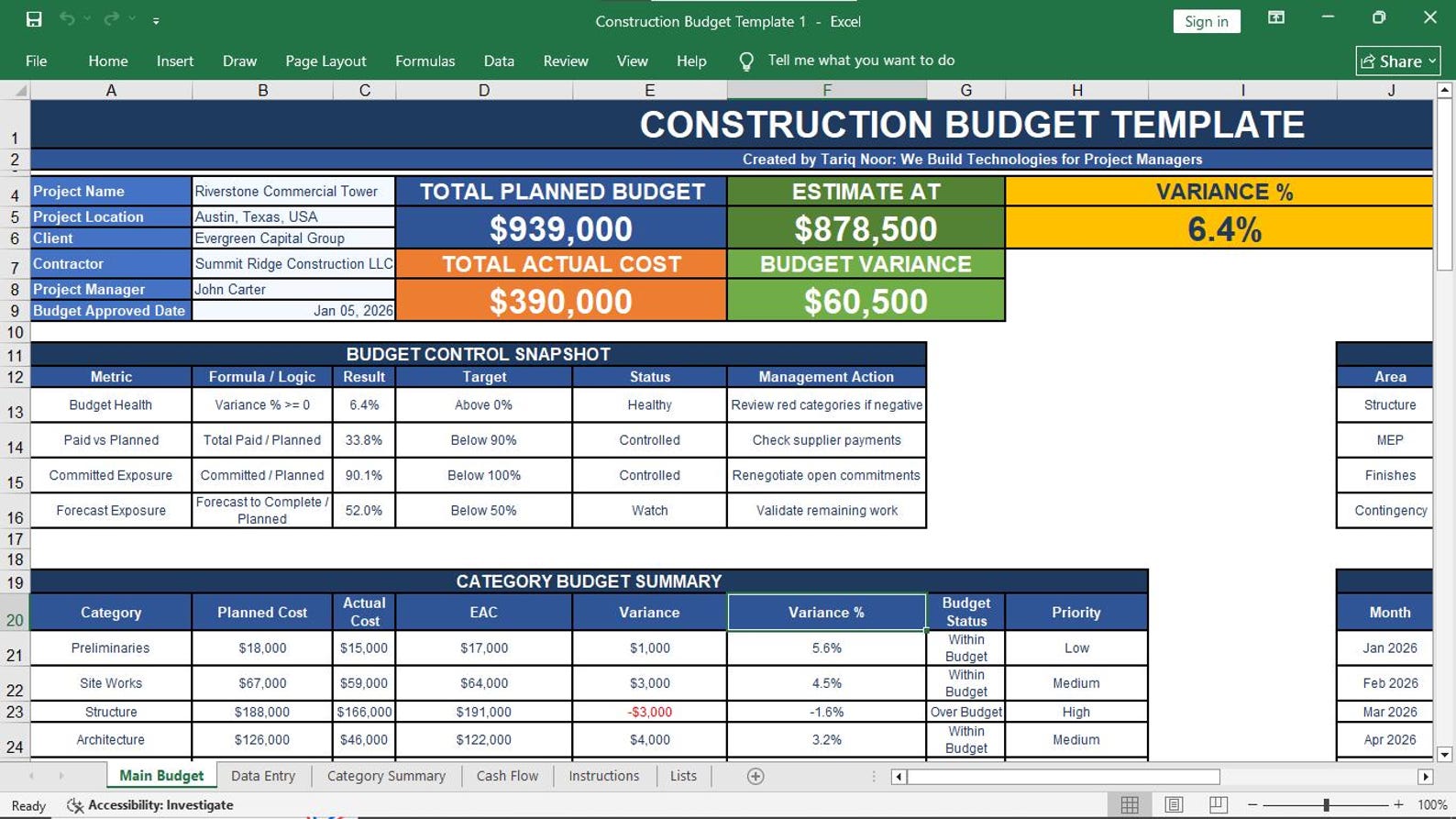Switch to Normal view icon
The height and width of the screenshot is (819, 1456).
[1130, 805]
